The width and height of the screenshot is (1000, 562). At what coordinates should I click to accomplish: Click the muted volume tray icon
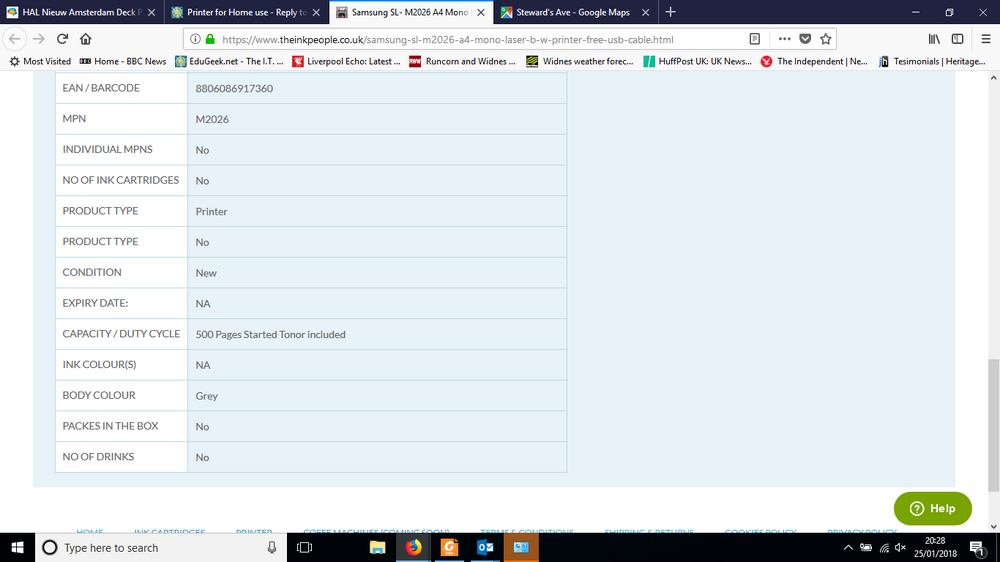901,547
